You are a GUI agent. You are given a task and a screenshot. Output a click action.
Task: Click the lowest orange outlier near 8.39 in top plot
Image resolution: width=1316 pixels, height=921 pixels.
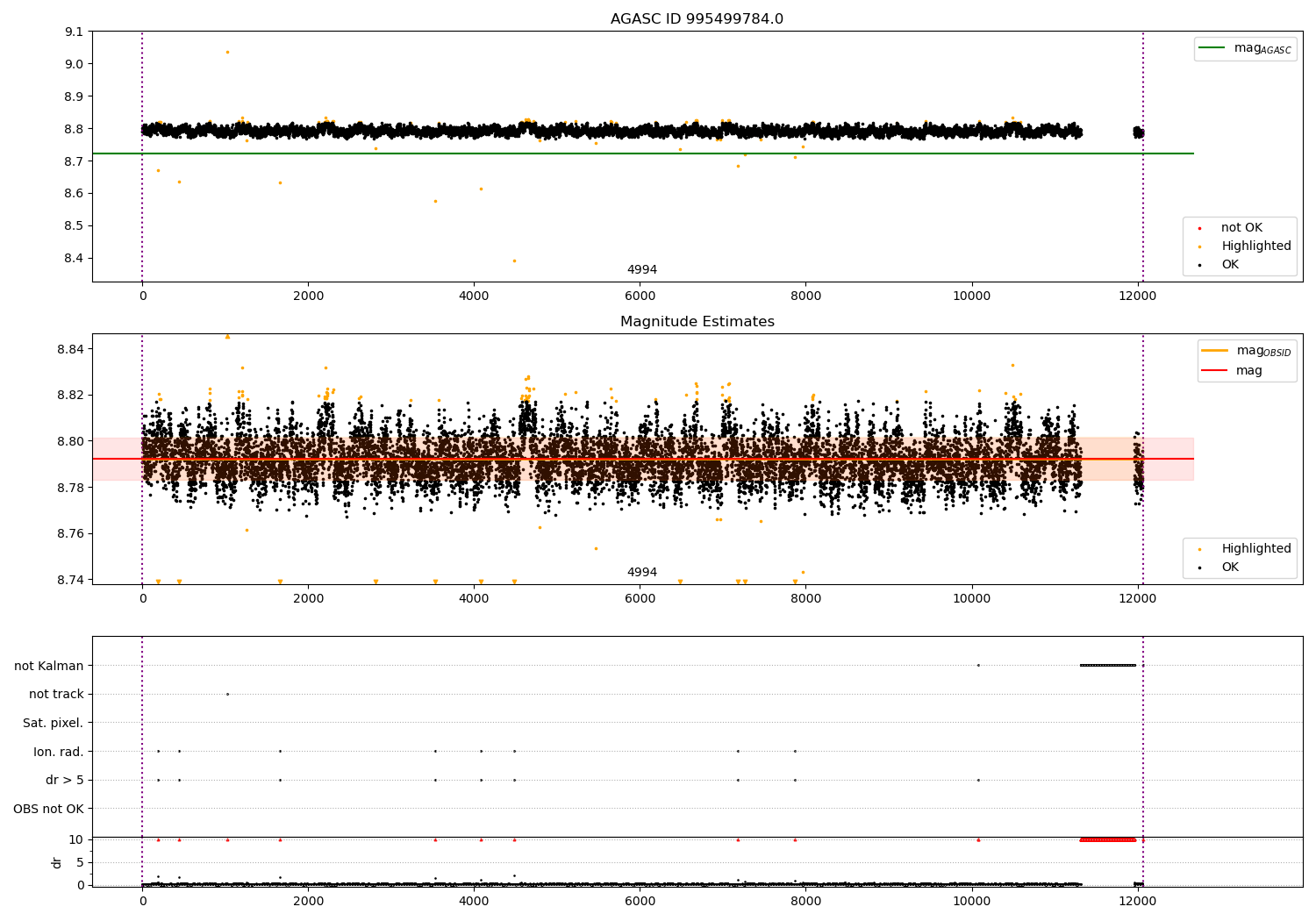514,261
